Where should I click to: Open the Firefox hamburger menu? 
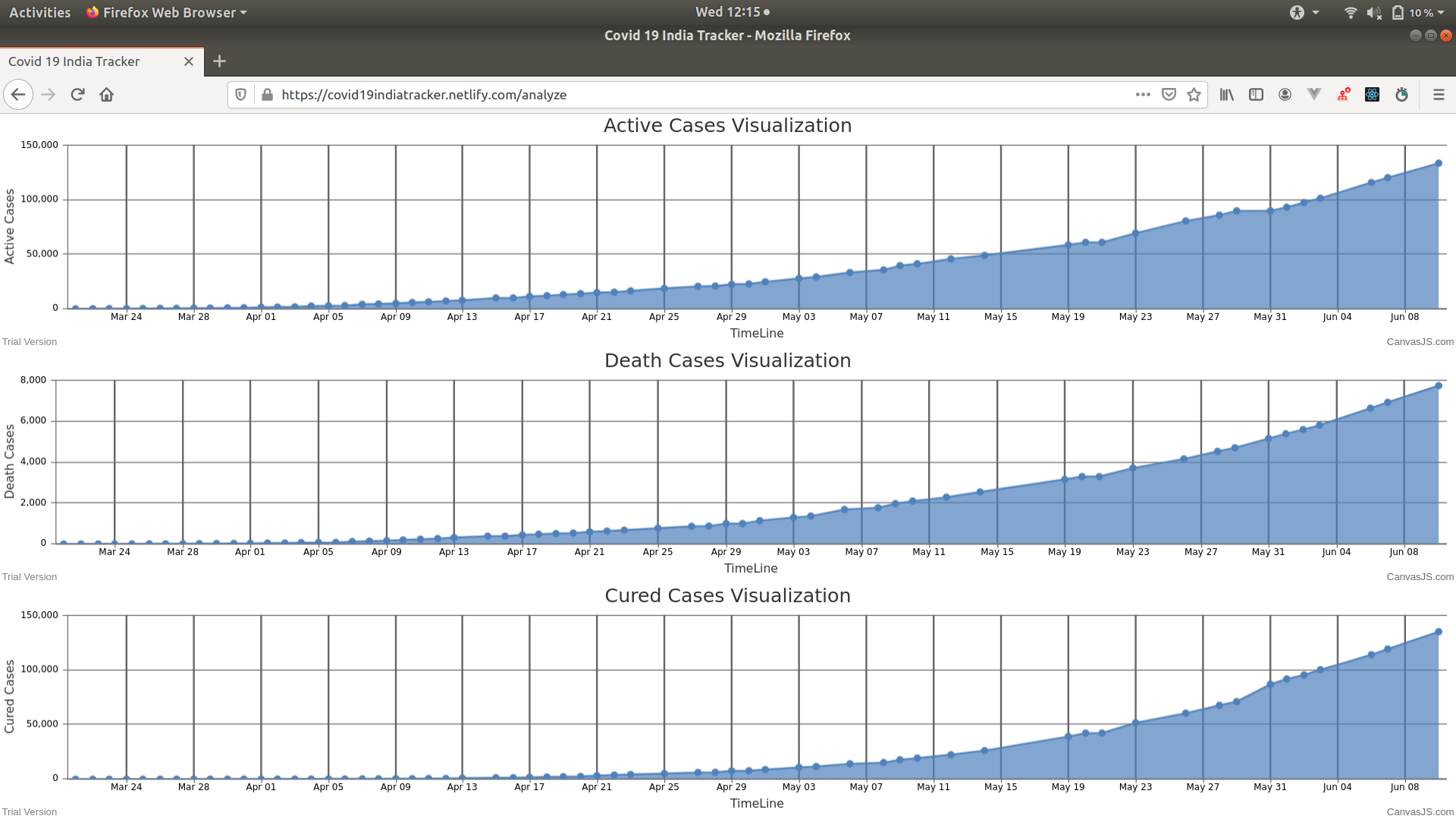[x=1439, y=95]
